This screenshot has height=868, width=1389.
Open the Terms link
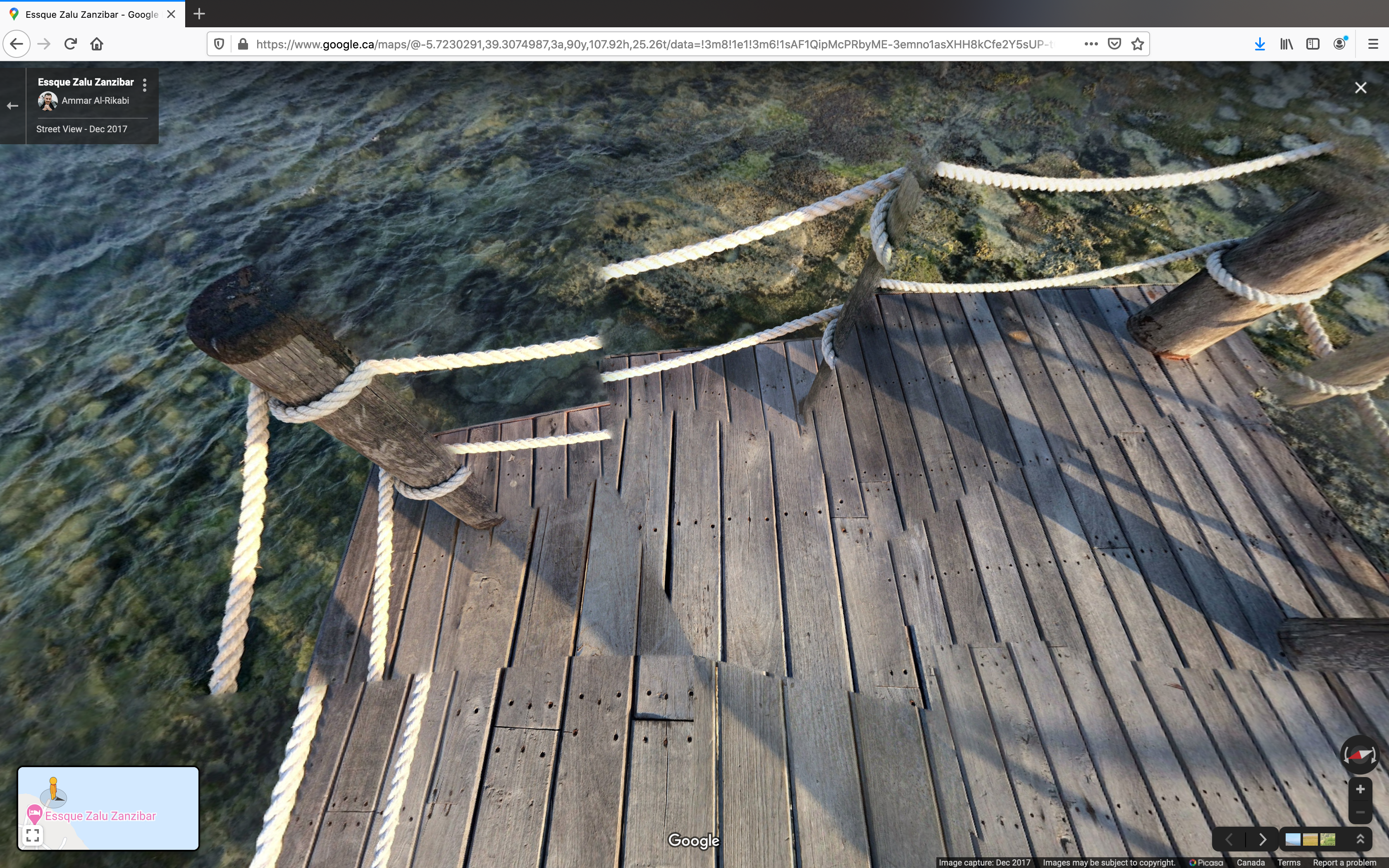(1289, 862)
